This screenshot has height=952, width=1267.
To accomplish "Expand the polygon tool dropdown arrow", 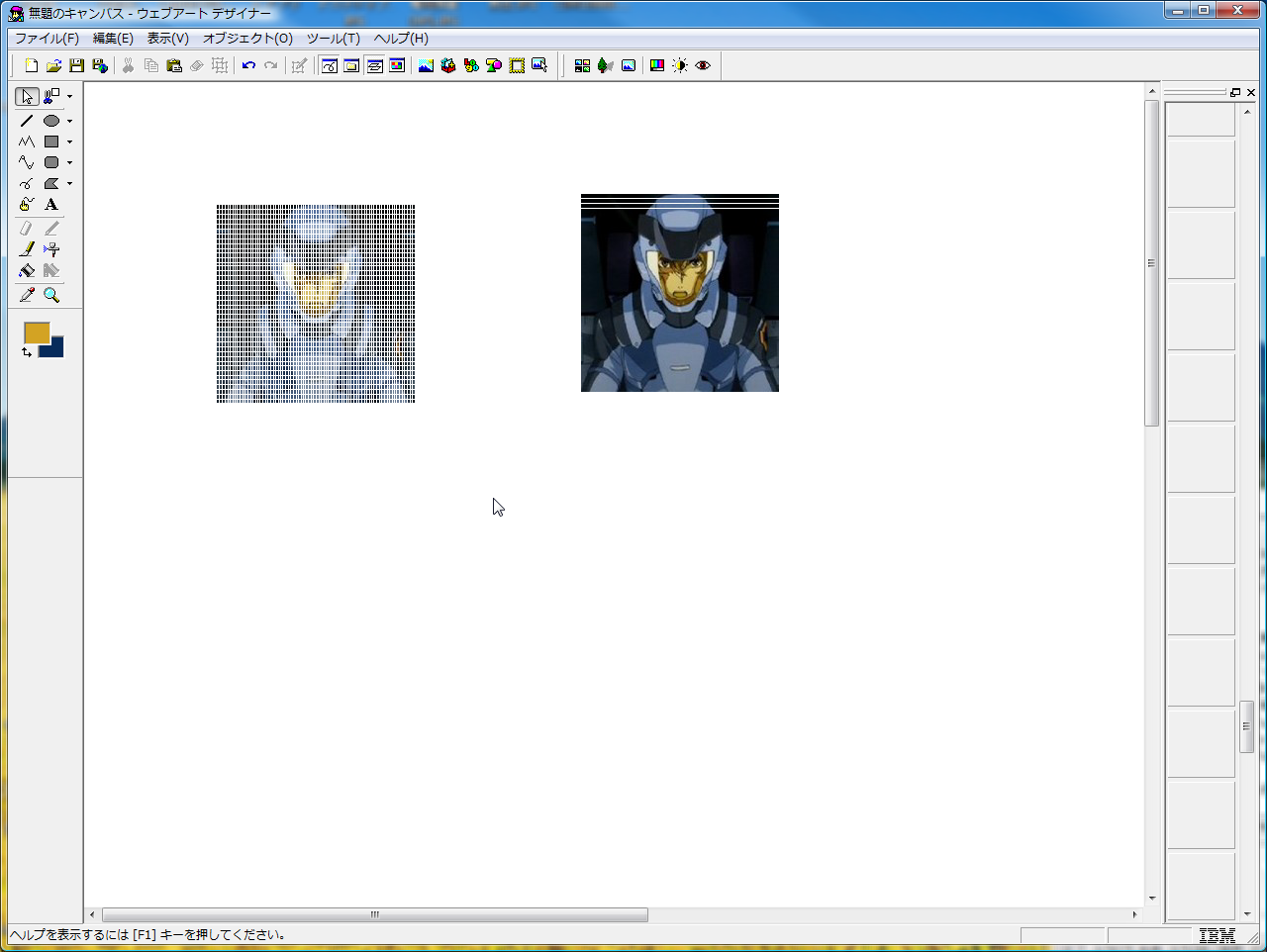I will (69, 184).
